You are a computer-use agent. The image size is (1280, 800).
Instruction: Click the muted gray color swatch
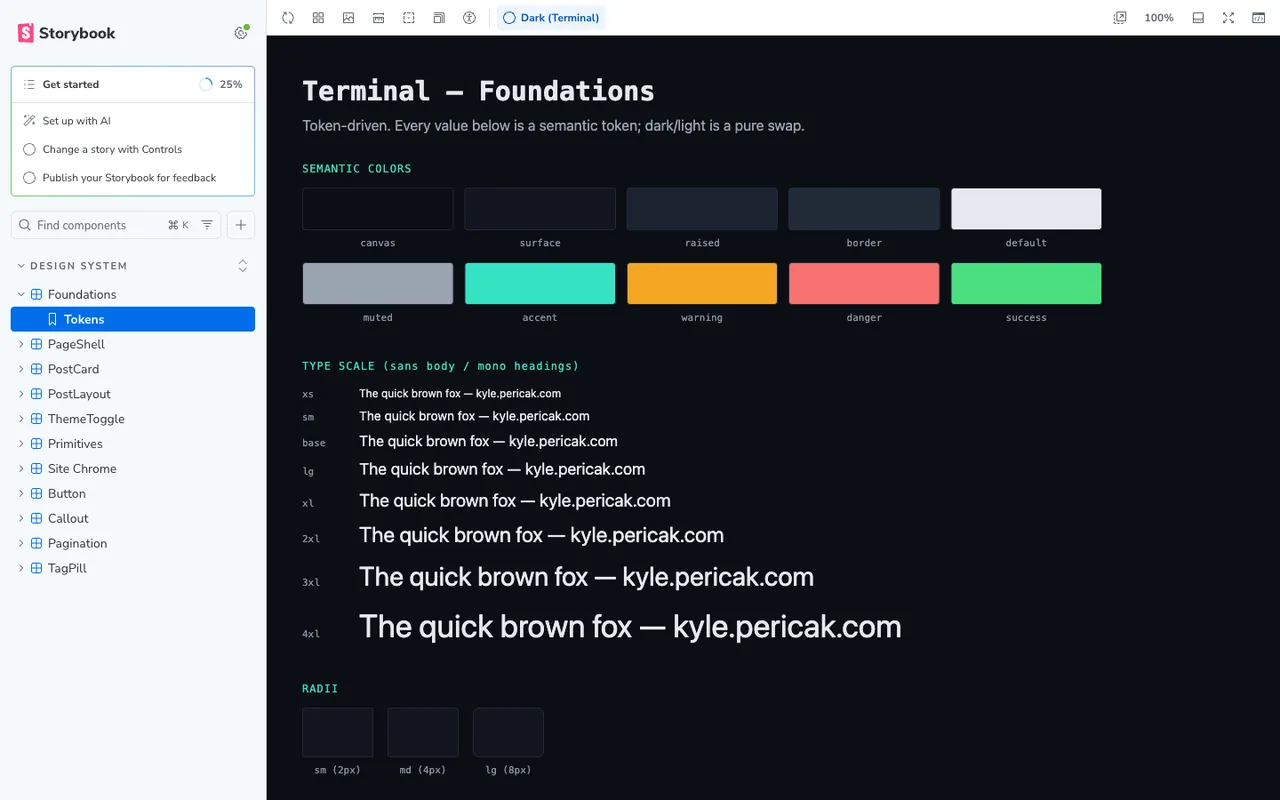378,284
